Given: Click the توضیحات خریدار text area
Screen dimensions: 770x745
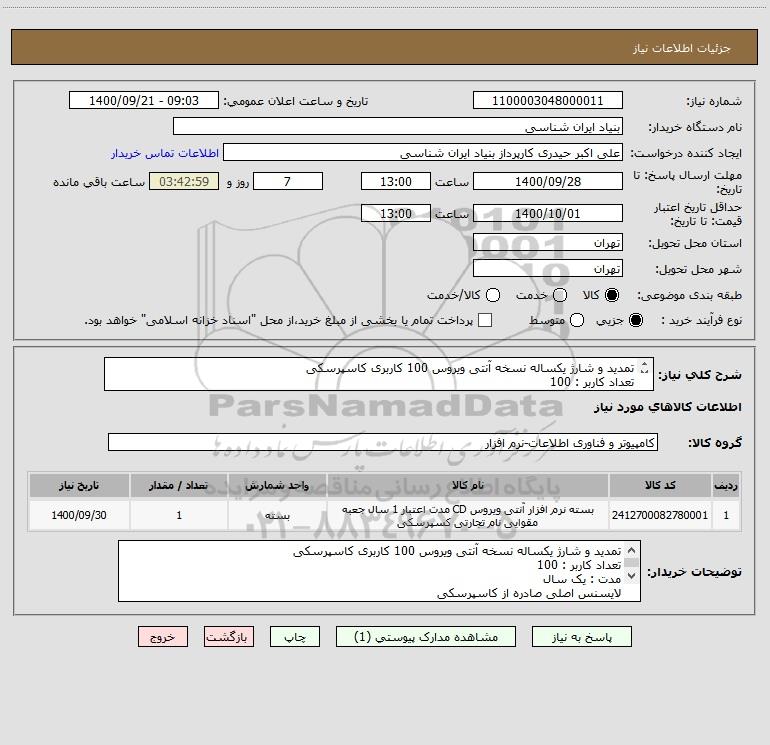Looking at the screenshot, I should pyautogui.click(x=379, y=571).
